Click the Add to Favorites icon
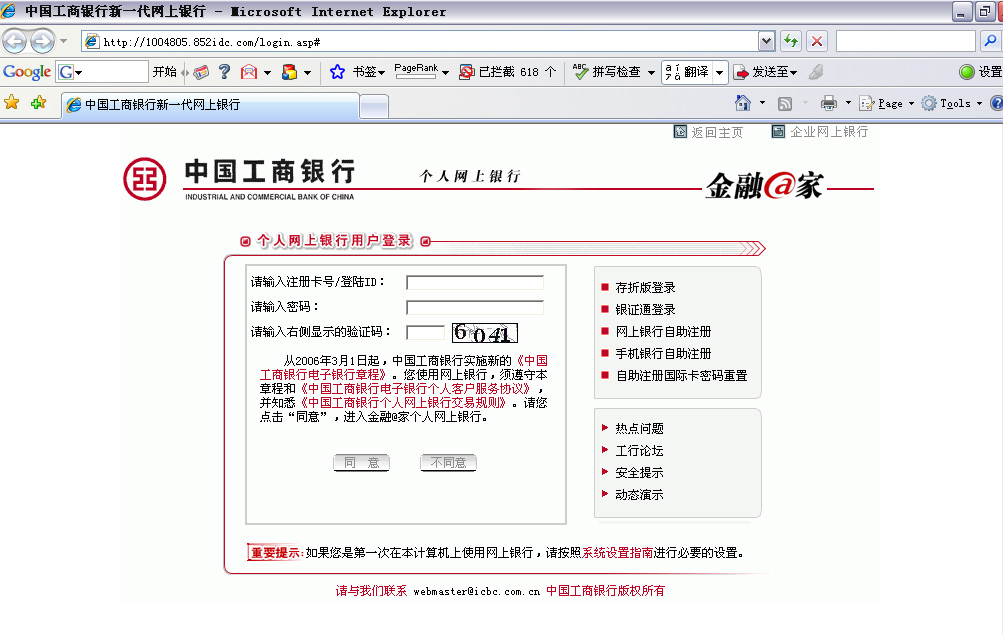Viewport: 1003px width, 635px height. click(x=38, y=102)
